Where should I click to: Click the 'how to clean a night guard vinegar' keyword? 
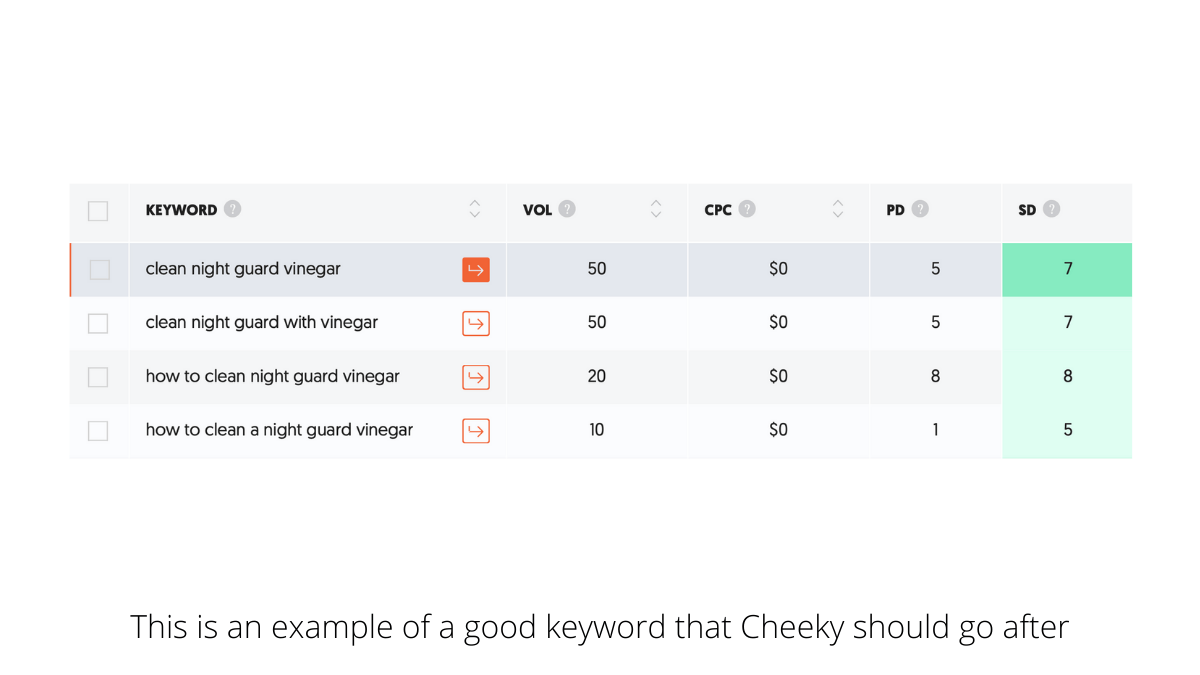click(x=279, y=430)
